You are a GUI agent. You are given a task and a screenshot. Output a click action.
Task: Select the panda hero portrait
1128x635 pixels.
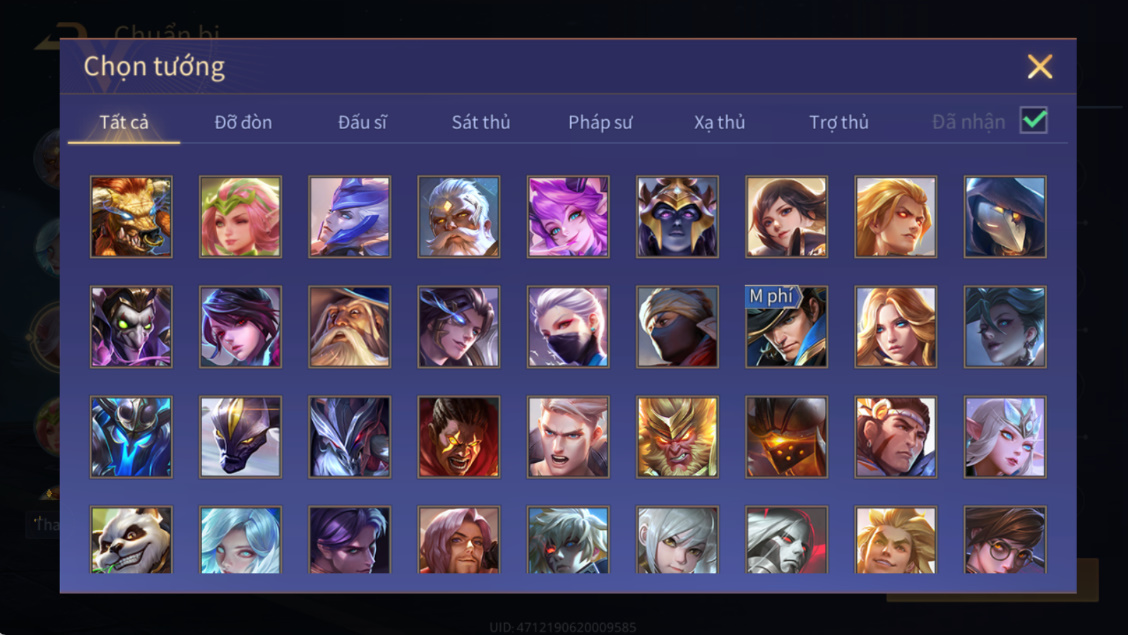(x=131, y=539)
